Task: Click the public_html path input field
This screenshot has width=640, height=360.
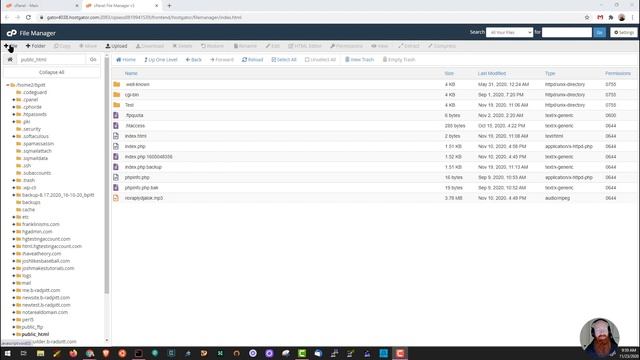Action: pos(51,60)
